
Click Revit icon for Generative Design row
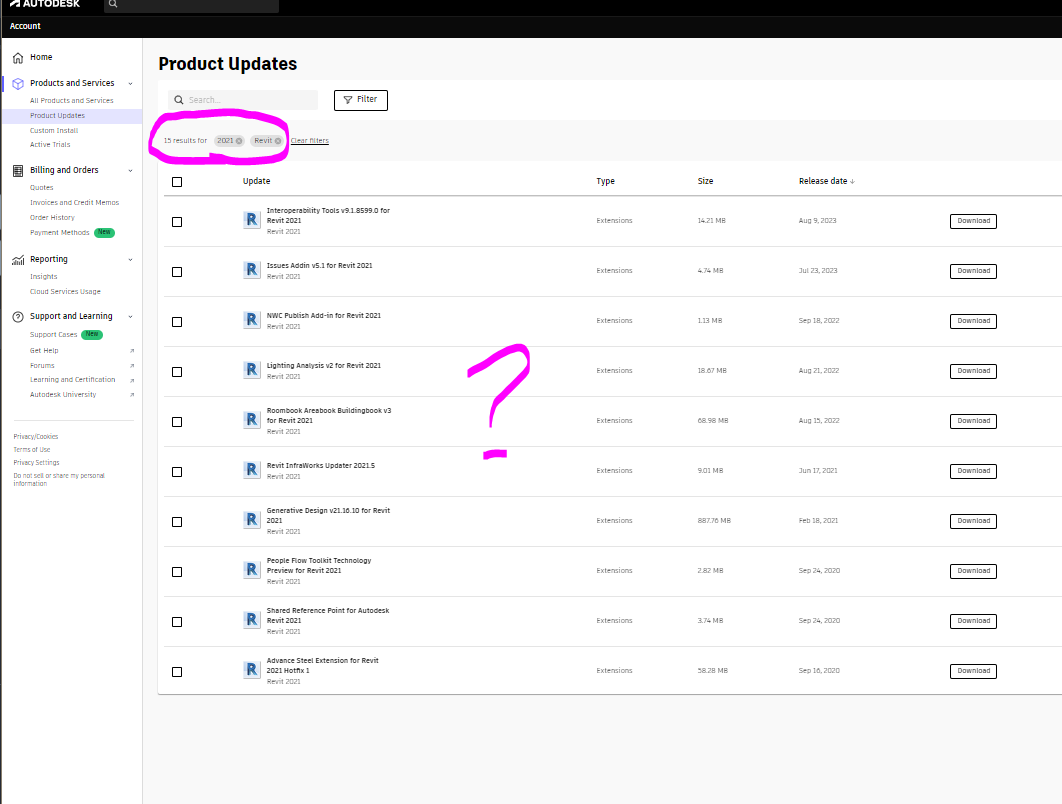pos(252,520)
